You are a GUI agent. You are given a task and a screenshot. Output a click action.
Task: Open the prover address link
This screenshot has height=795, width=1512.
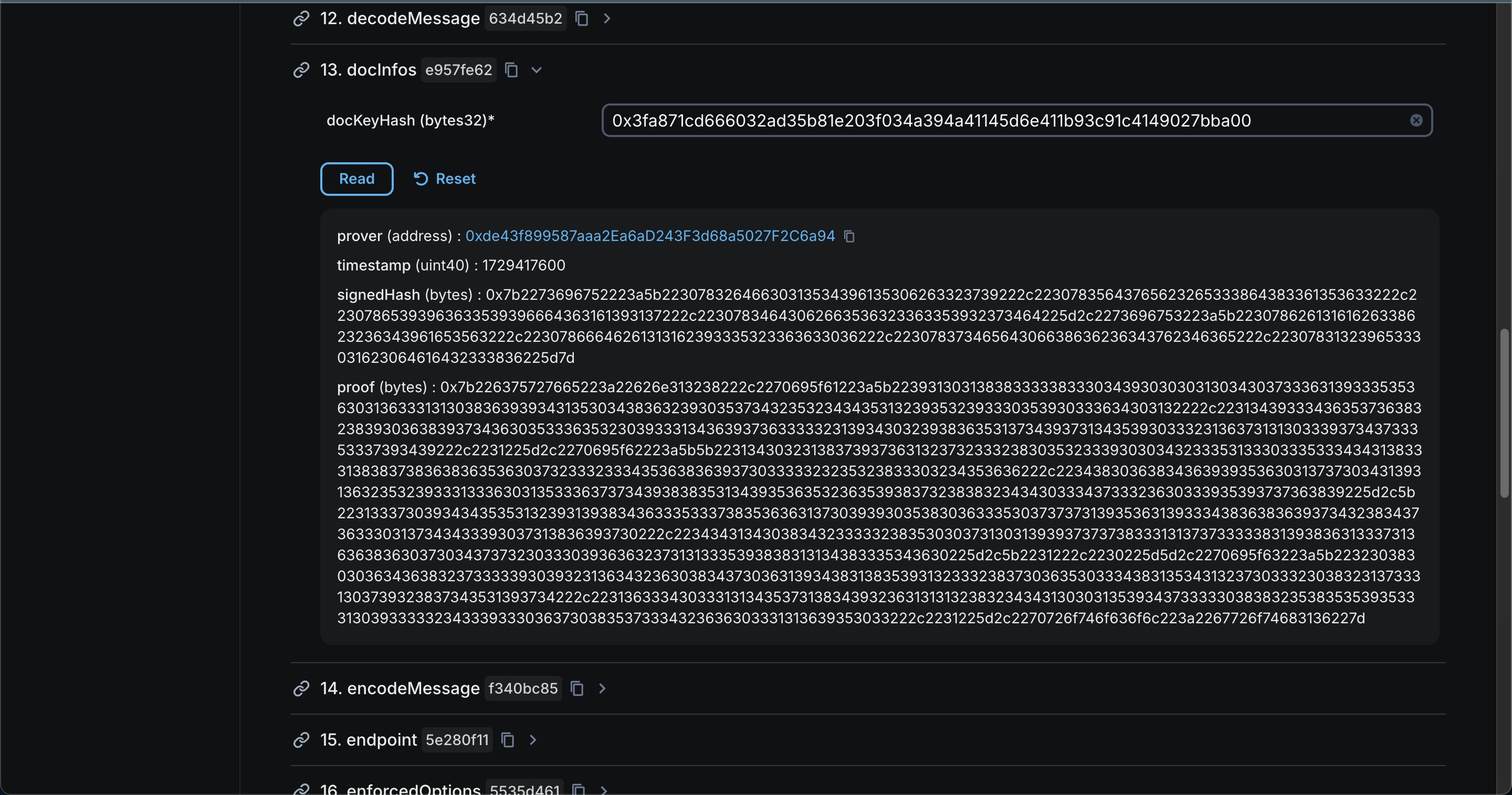pos(650,236)
